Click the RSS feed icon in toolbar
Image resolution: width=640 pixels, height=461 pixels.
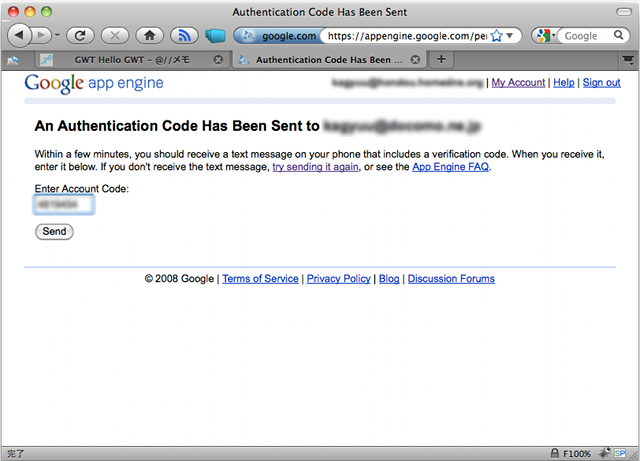183,36
